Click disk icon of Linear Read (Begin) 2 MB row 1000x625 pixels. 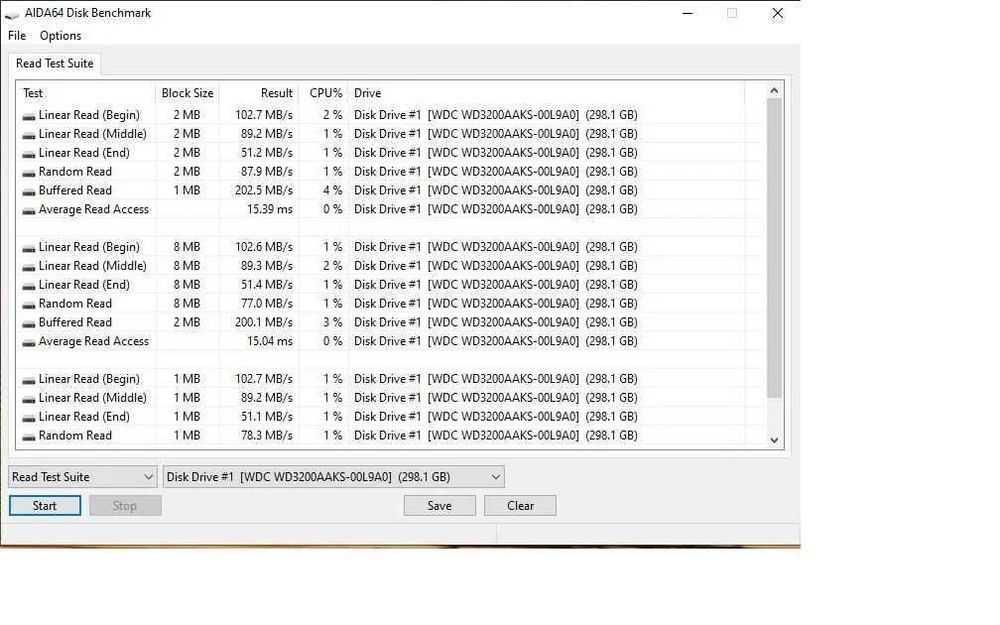coord(29,116)
